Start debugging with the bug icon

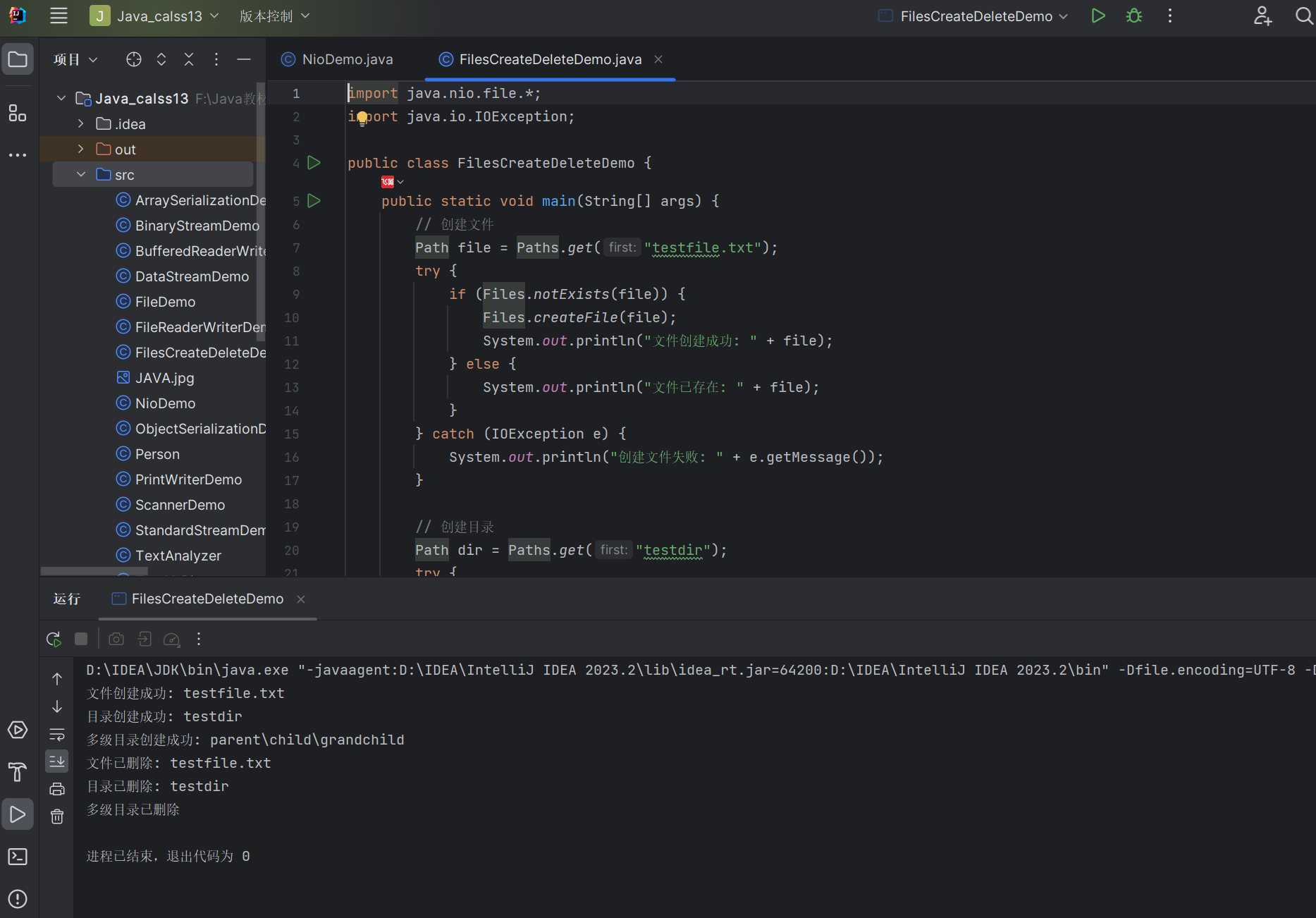point(1133,16)
